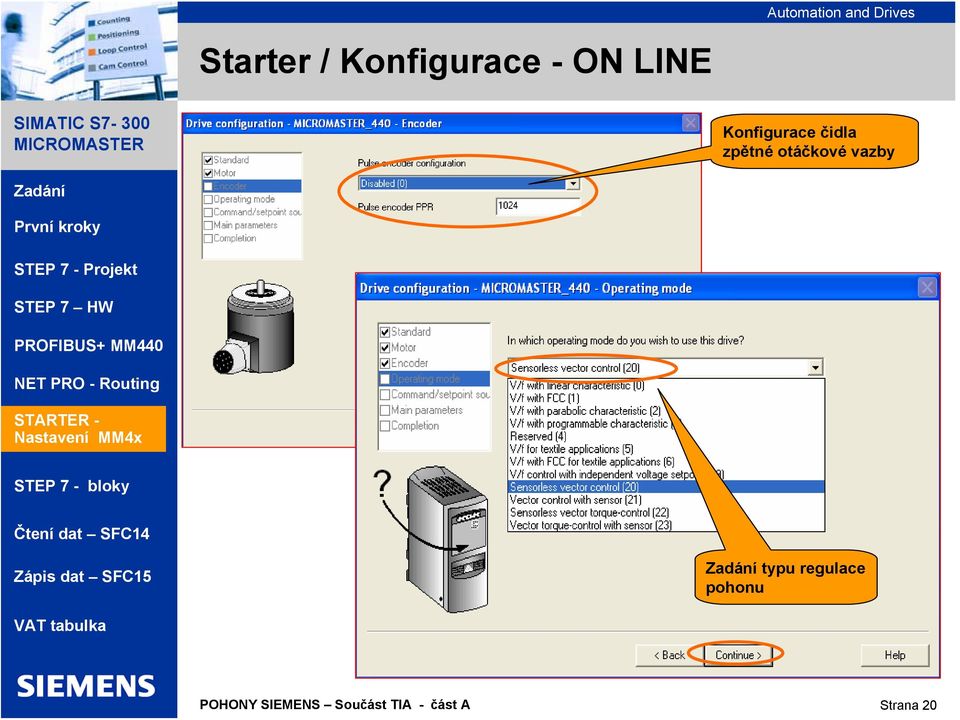
Task: Toggle Motor checkbox in Operating mode dialog
Action: pos(385,348)
